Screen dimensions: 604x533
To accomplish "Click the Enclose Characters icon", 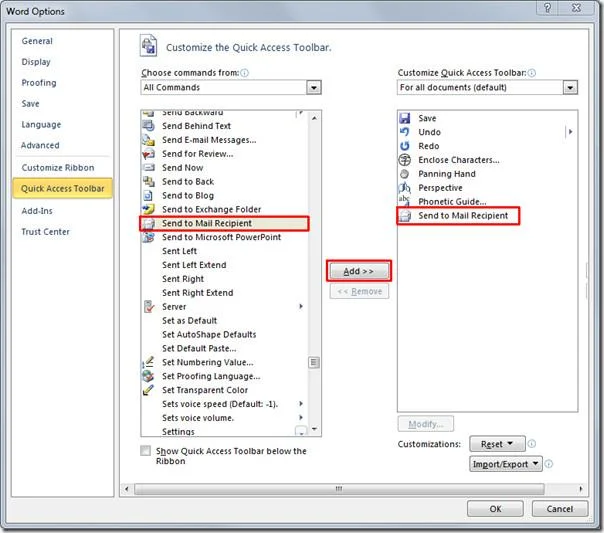I will pyautogui.click(x=404, y=159).
